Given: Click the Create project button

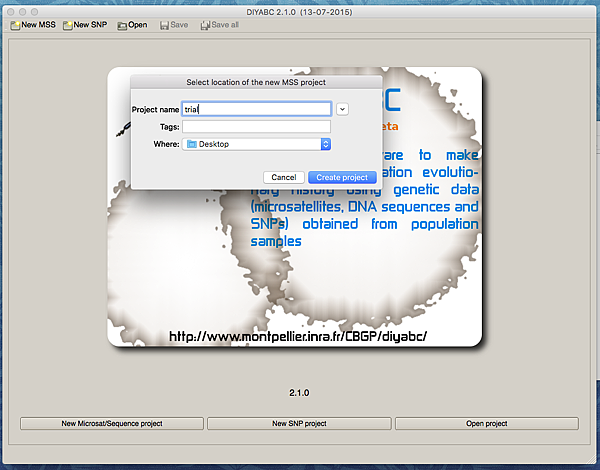Looking at the screenshot, I should tap(342, 178).
